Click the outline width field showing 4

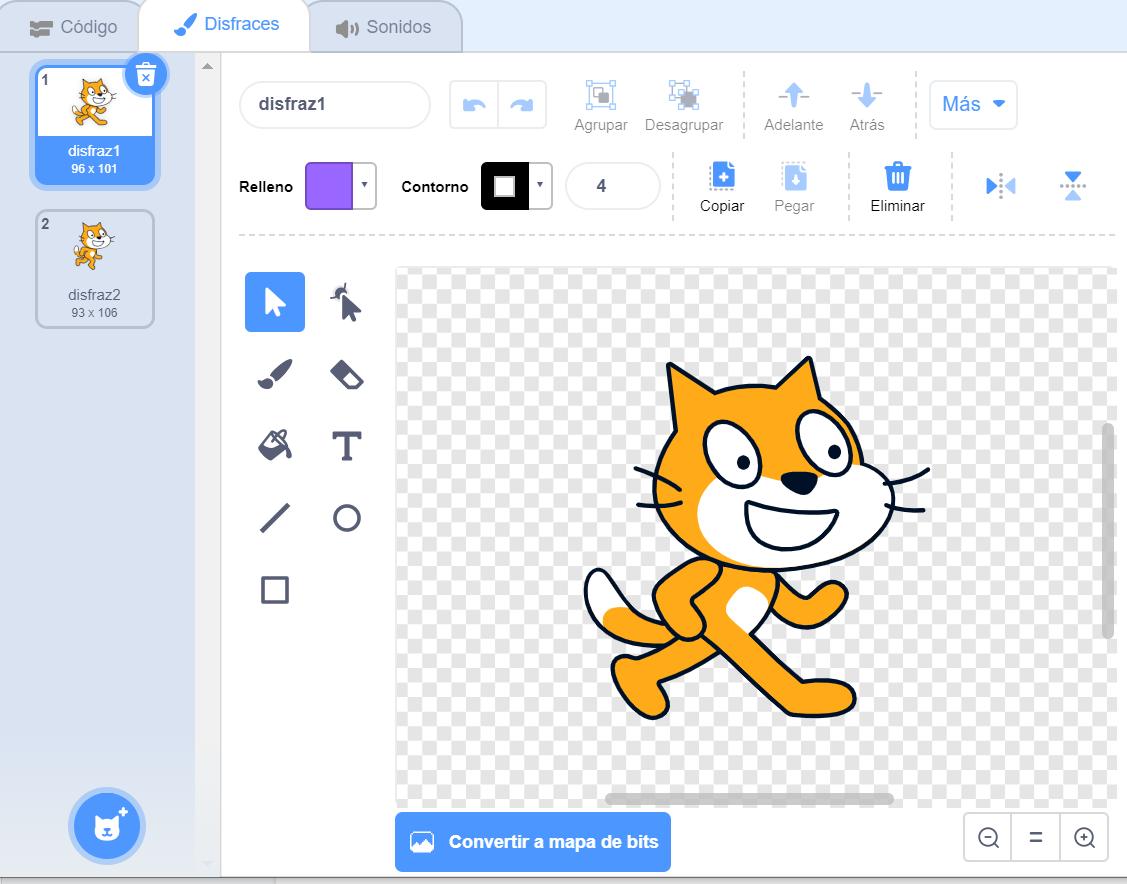point(612,186)
